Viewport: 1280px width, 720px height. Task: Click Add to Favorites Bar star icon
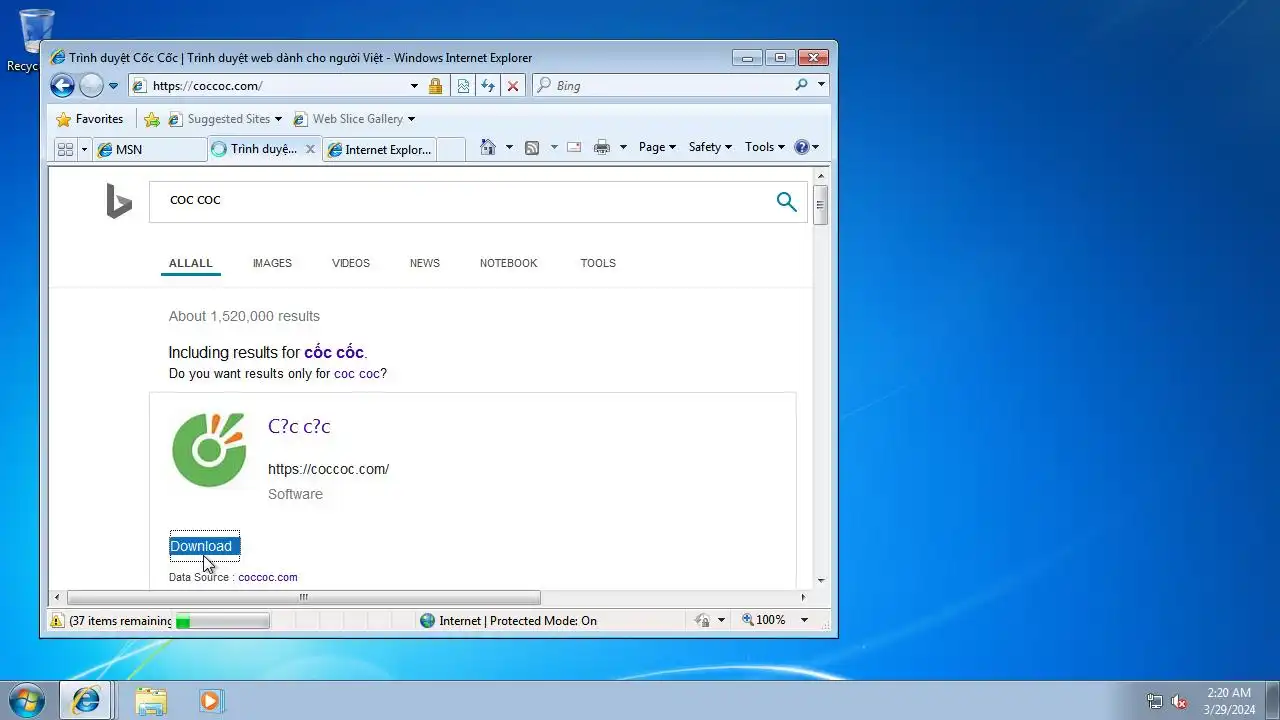click(x=152, y=119)
